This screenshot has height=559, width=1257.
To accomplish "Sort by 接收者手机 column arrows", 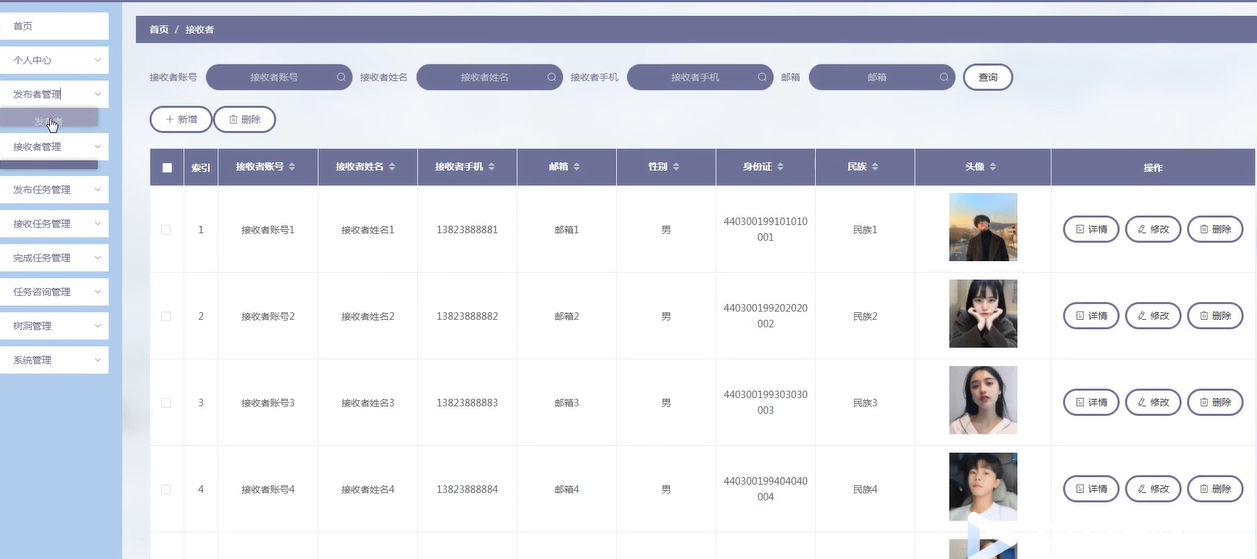I will pos(492,167).
